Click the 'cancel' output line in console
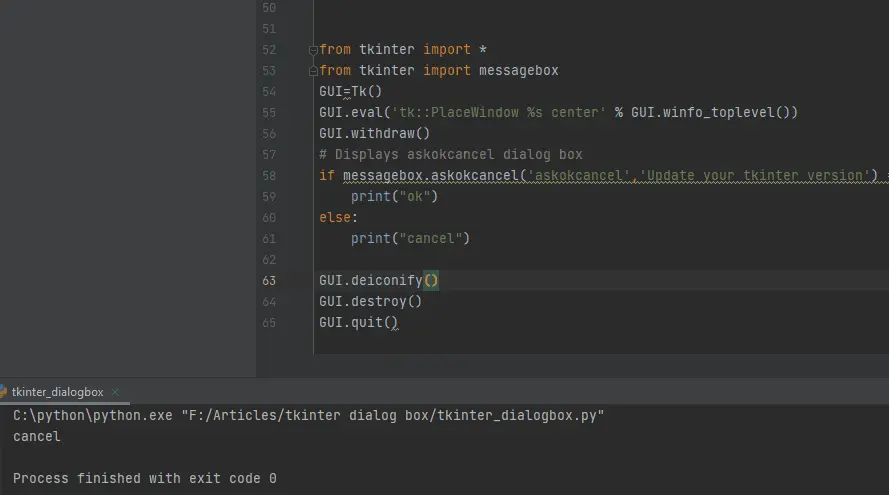 pos(36,437)
